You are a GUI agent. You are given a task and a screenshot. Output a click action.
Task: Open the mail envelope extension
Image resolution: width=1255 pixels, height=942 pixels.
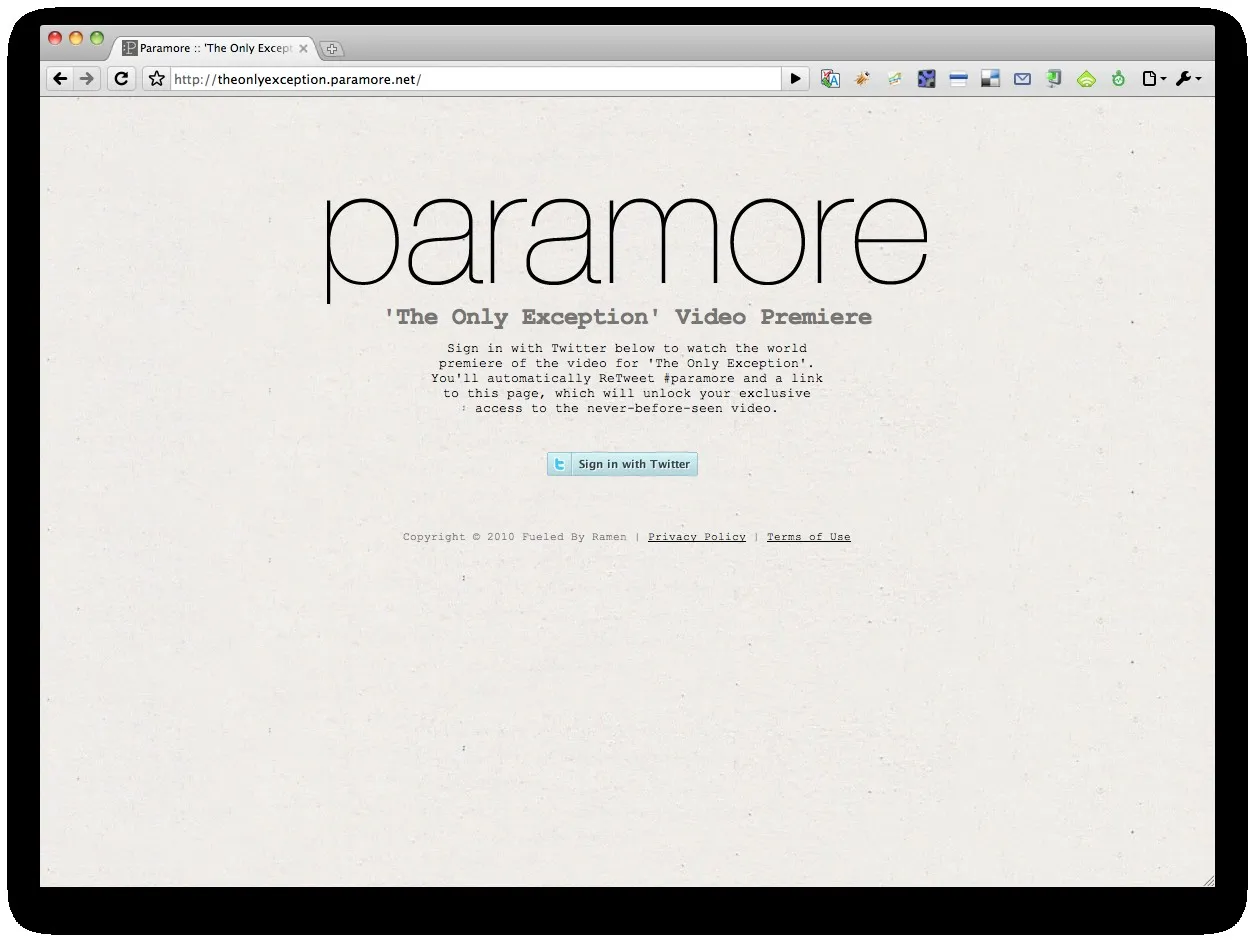[1022, 78]
